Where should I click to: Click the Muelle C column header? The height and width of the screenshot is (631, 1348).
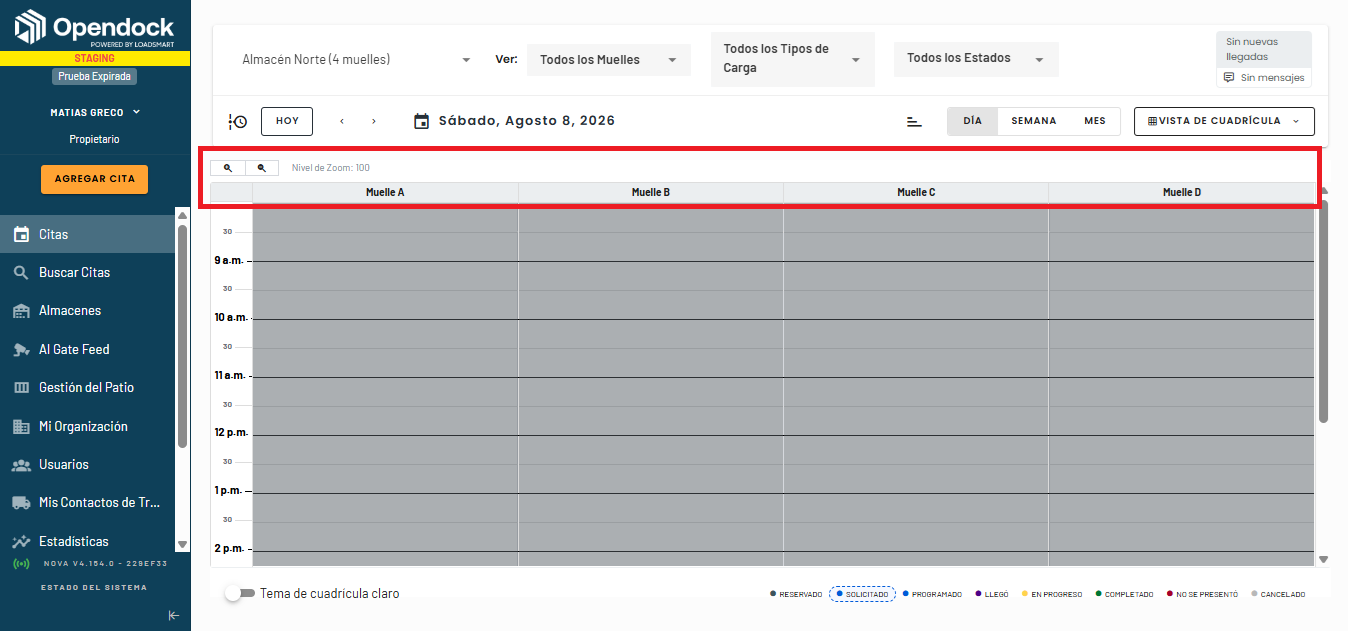click(916, 192)
